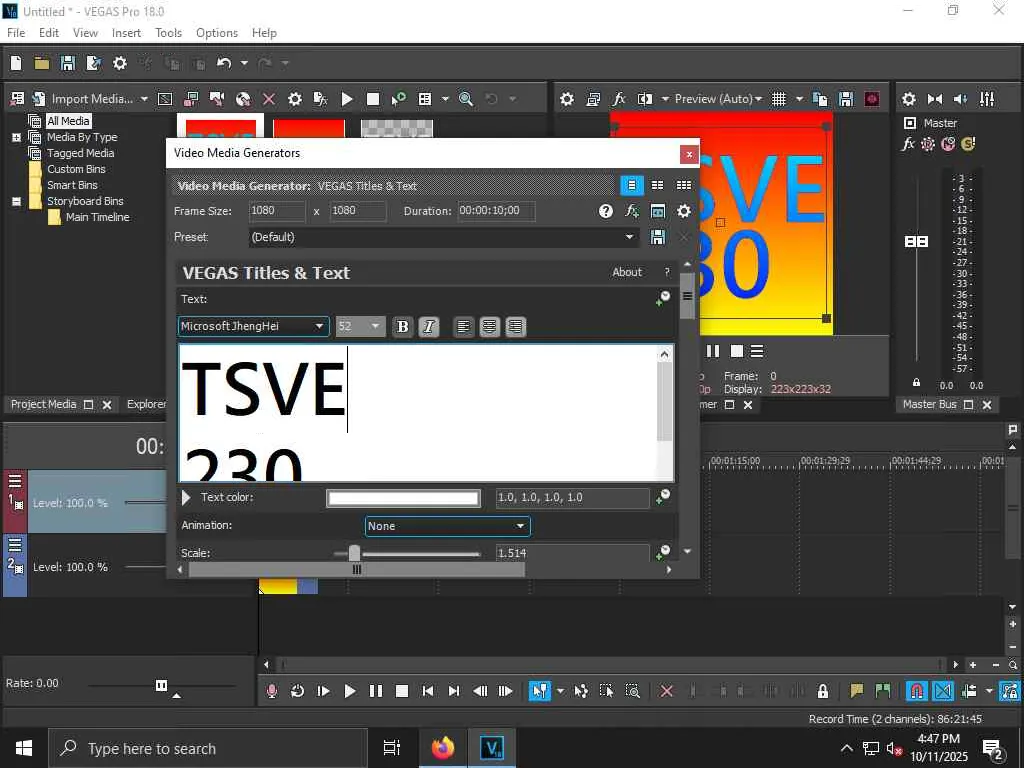1024x768 pixels.
Task: Toggle the Master Bus lock fader channels
Action: click(916, 382)
